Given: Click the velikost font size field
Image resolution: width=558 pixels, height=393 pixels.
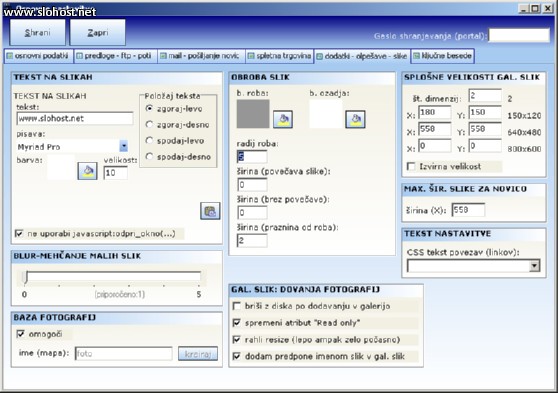Looking at the screenshot, I should tap(116, 173).
